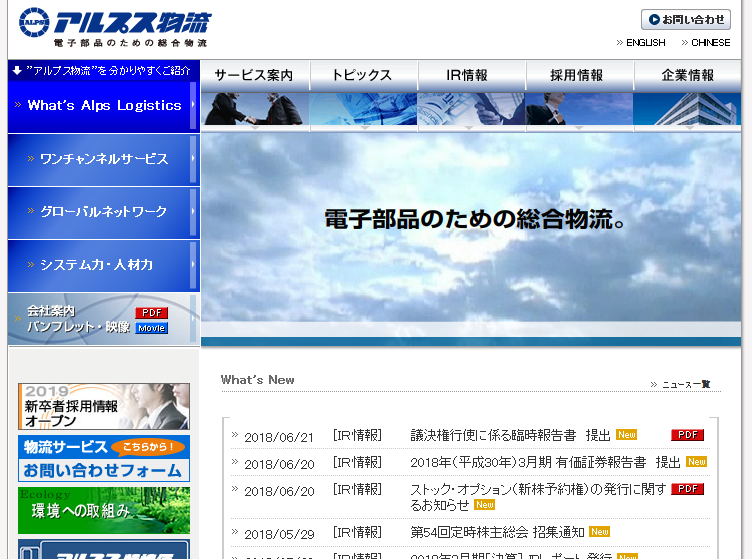Viewport: 752px width, 559px height.
Task: Click the blue graphic under トピックス
Action: pos(363,109)
